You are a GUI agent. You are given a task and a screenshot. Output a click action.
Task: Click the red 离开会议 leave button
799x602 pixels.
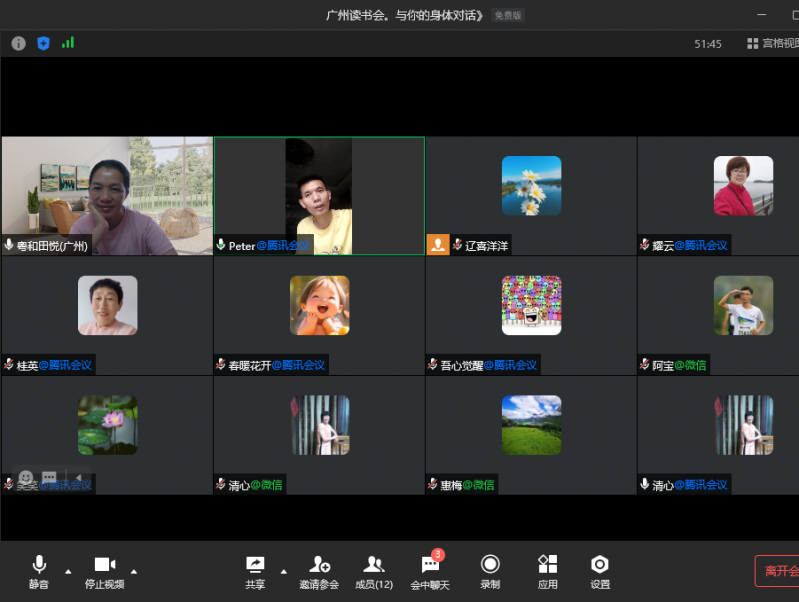778,571
